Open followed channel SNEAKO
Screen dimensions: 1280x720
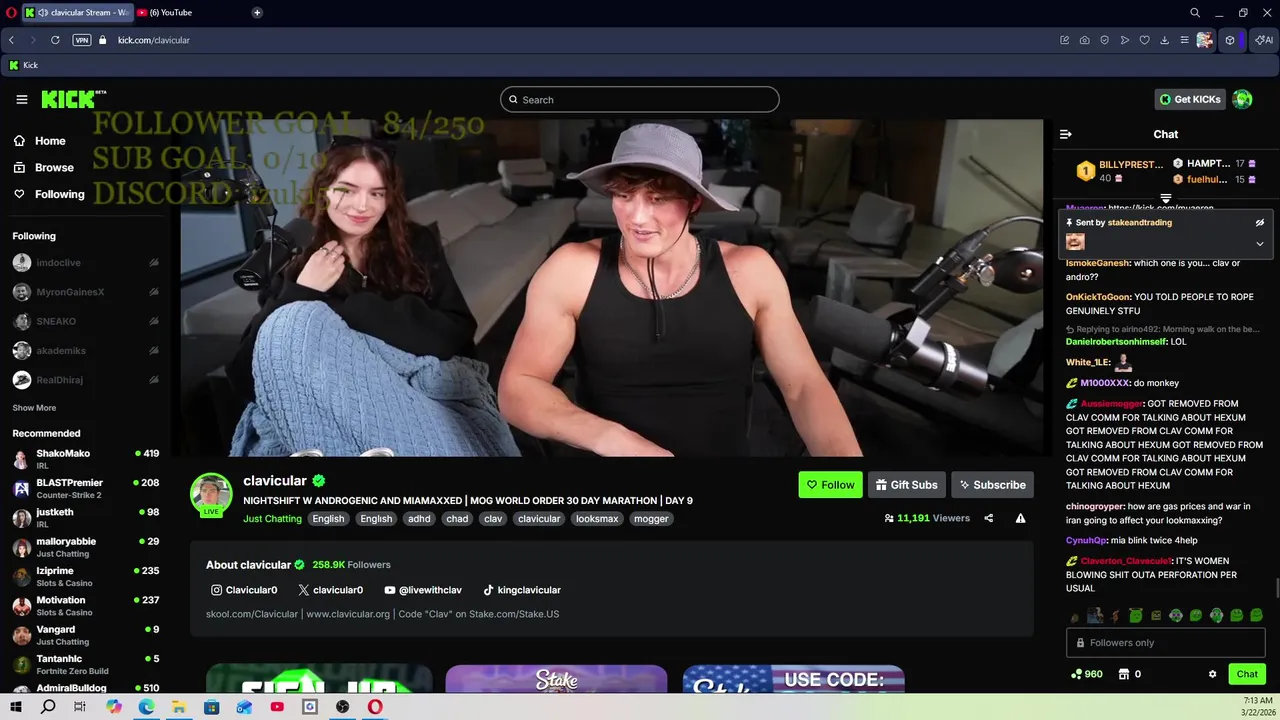point(85,321)
